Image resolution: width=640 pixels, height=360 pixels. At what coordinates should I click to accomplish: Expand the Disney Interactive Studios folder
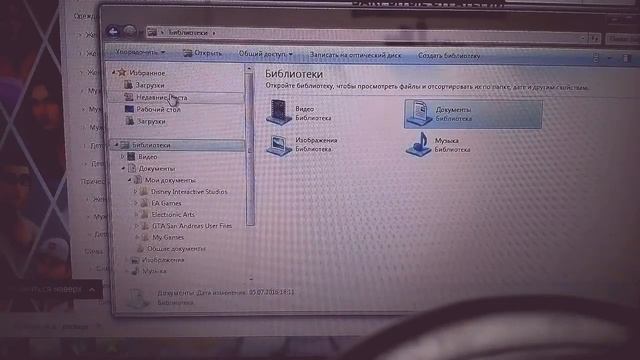tap(136, 191)
